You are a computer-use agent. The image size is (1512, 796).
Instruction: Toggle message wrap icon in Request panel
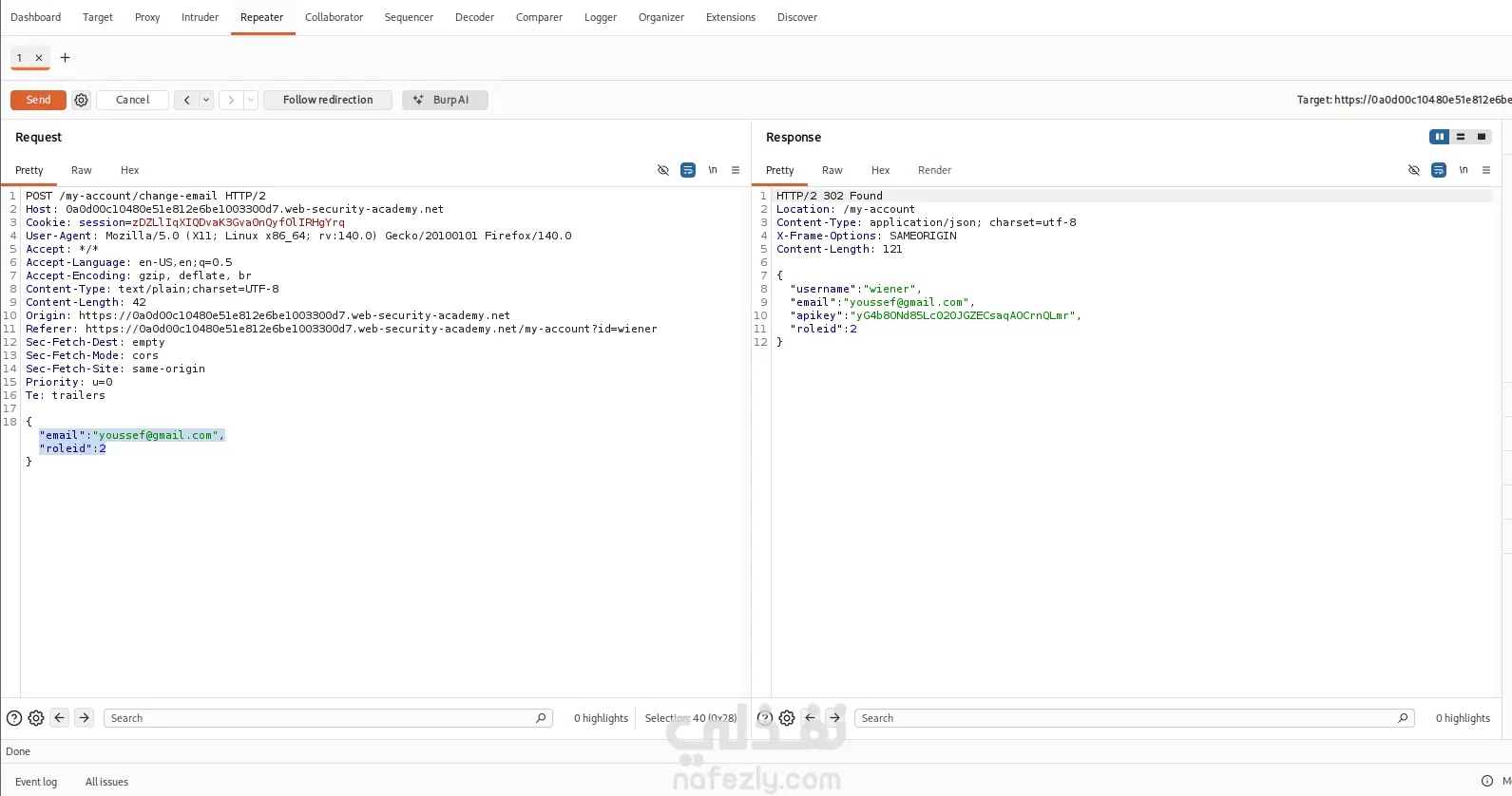[x=688, y=170]
